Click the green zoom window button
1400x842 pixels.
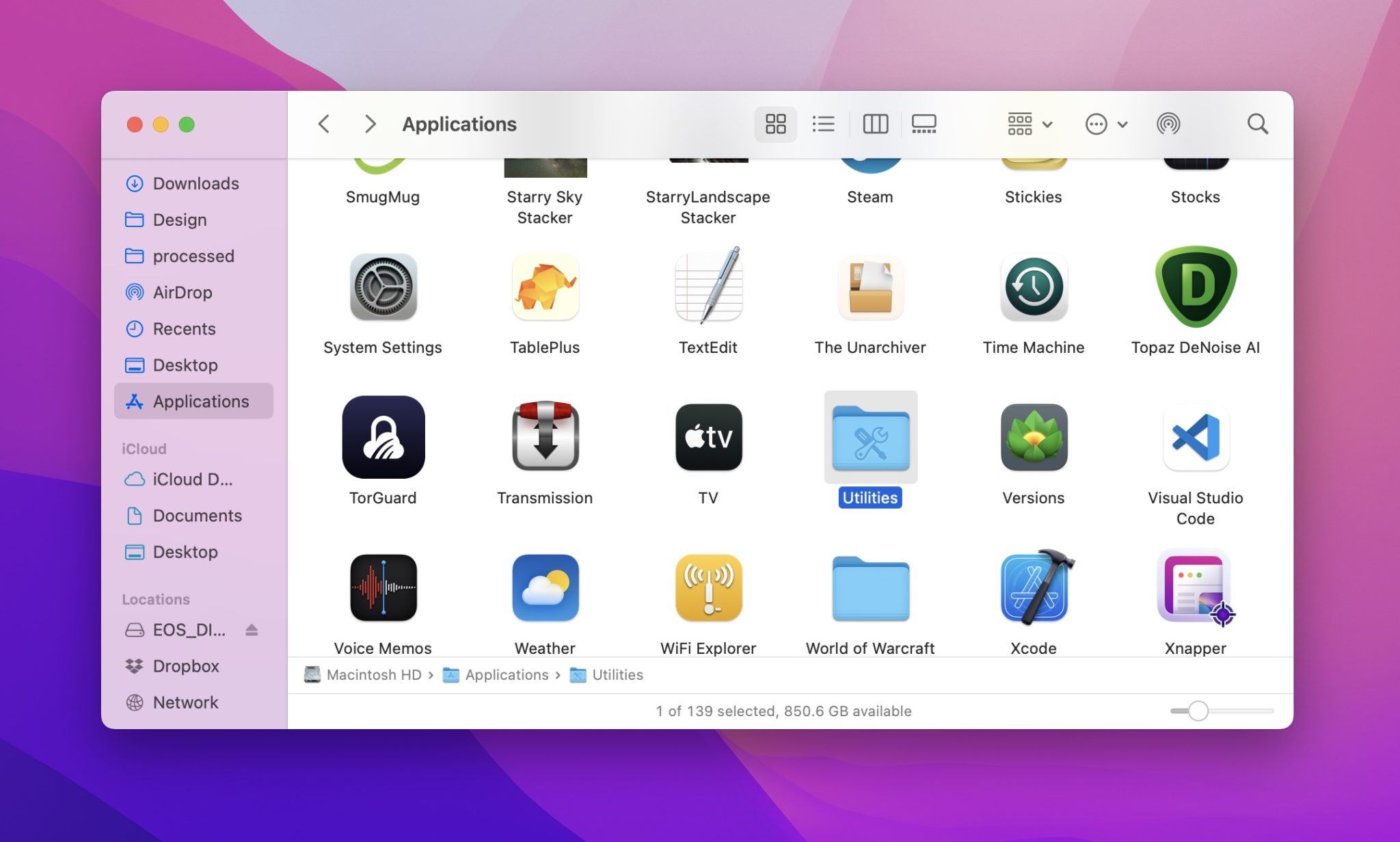click(x=187, y=124)
